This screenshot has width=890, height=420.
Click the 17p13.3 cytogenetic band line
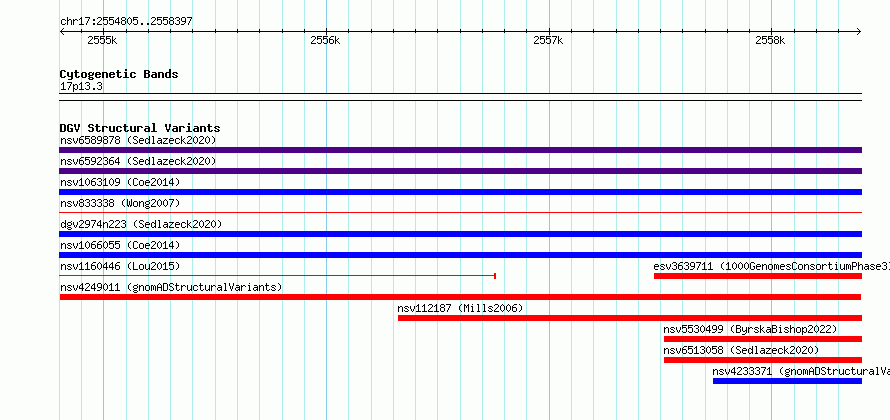tap(460, 97)
